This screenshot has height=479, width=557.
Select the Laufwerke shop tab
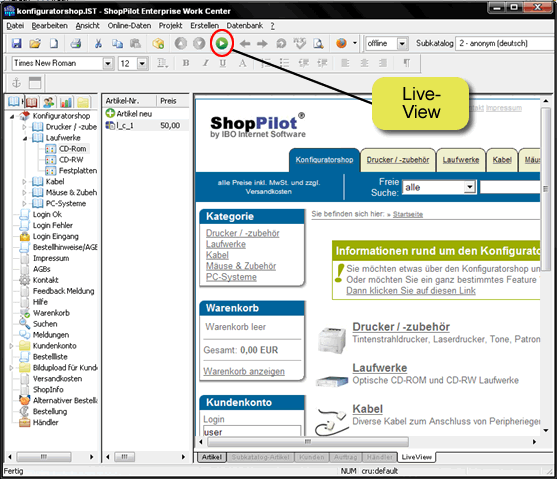460,160
